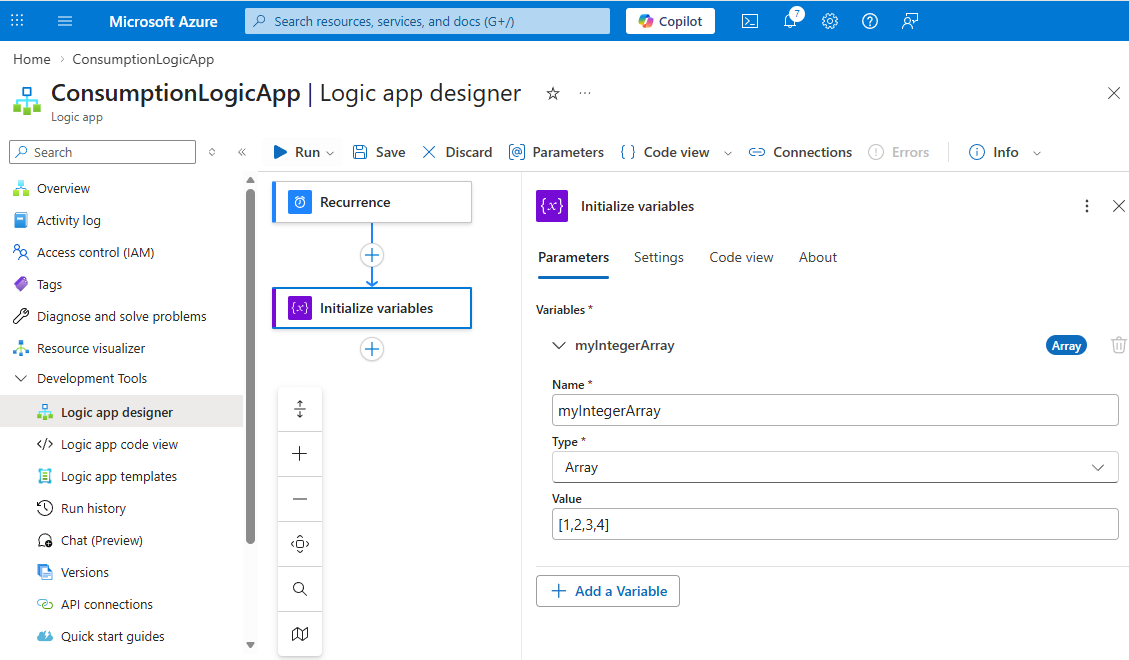Expand the Code view dropdown arrow
The width and height of the screenshot is (1129, 660).
pos(728,153)
